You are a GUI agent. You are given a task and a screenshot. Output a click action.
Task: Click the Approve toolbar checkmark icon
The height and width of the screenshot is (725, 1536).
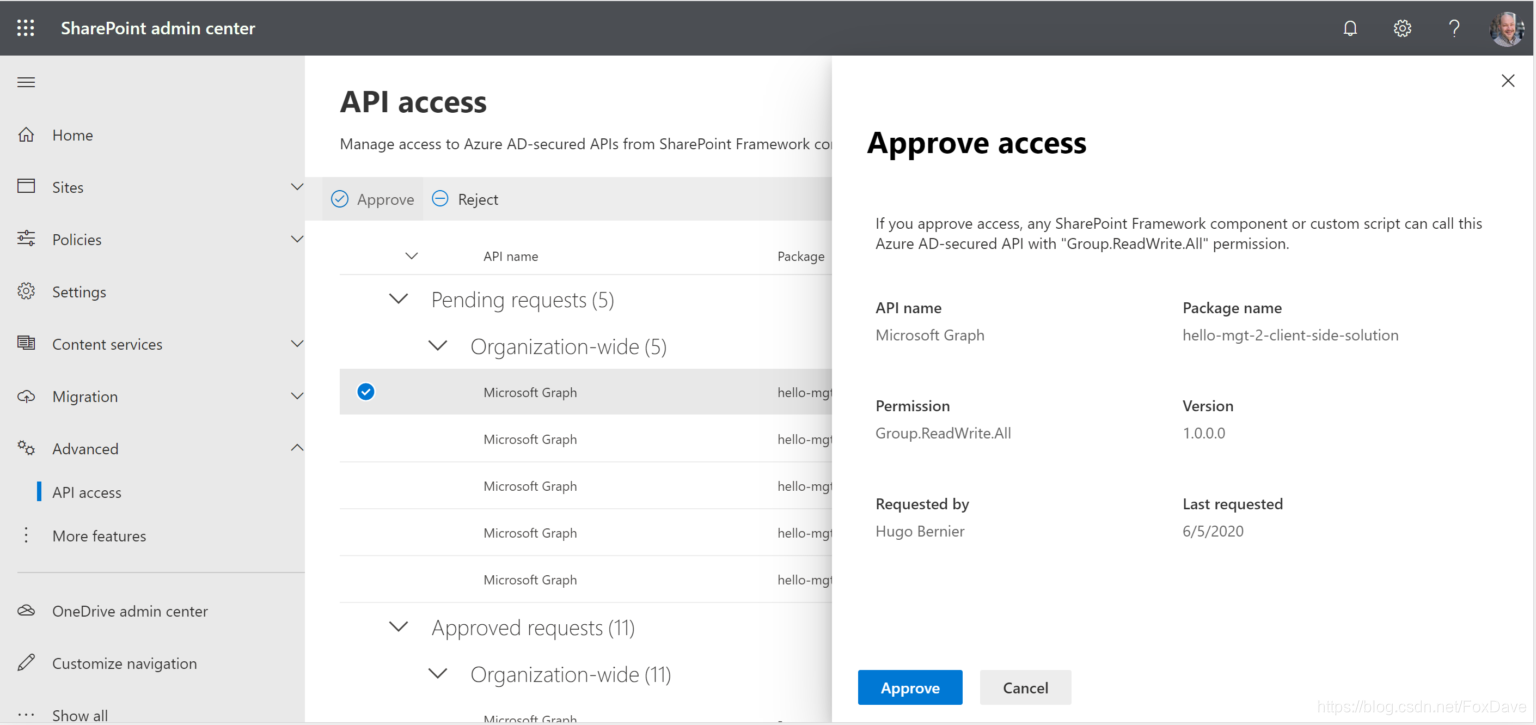pyautogui.click(x=340, y=199)
